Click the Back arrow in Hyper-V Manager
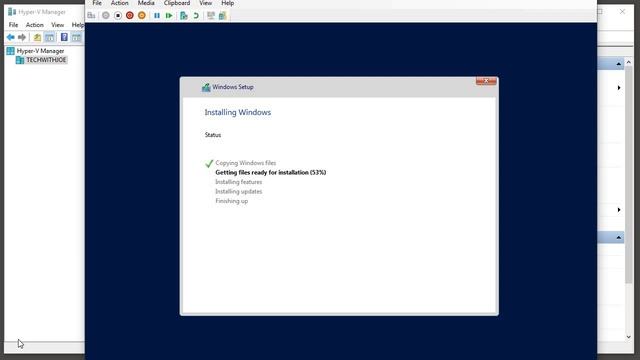 pos(11,38)
